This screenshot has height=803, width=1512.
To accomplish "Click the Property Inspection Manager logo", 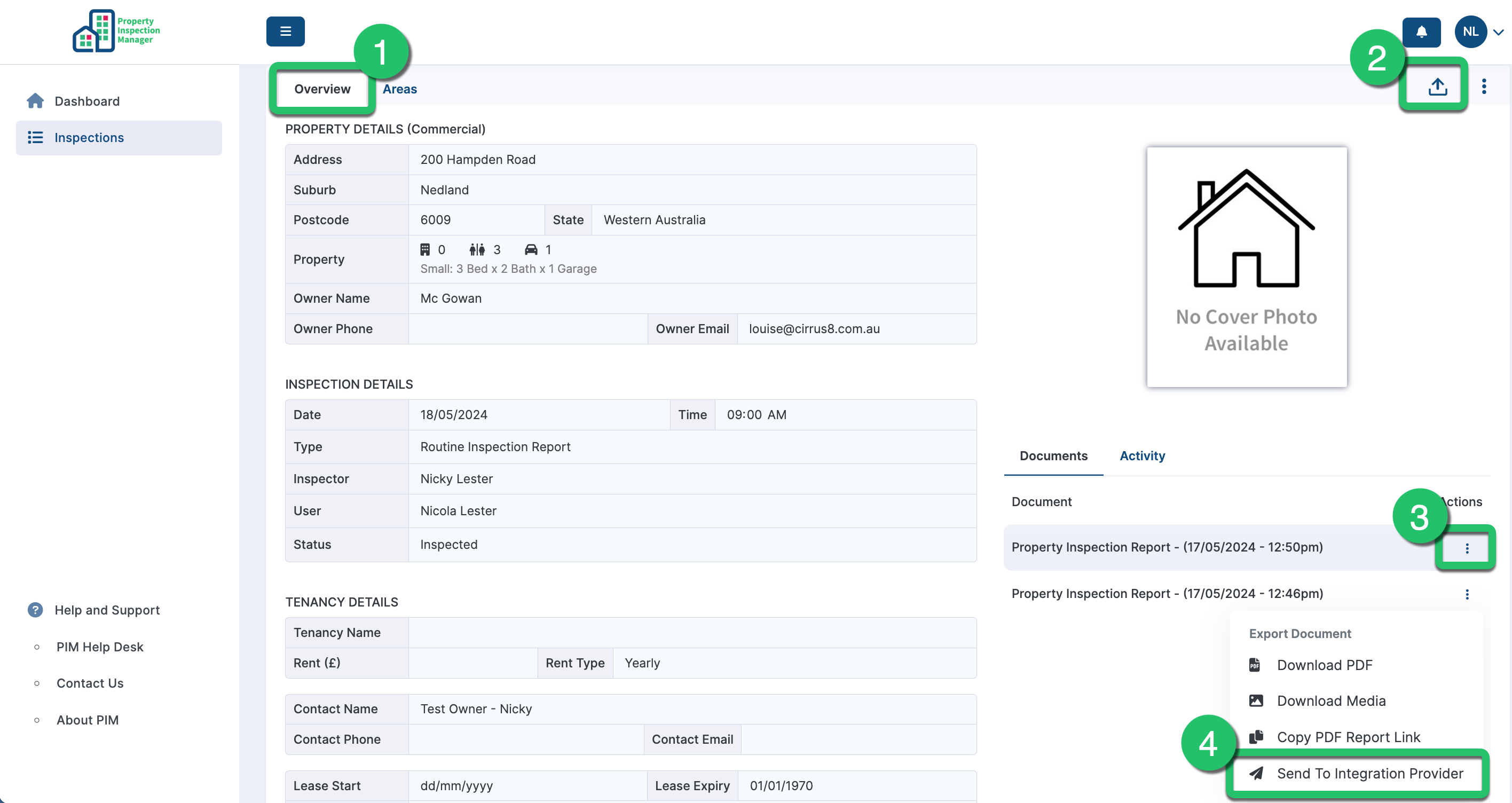I will point(116,30).
